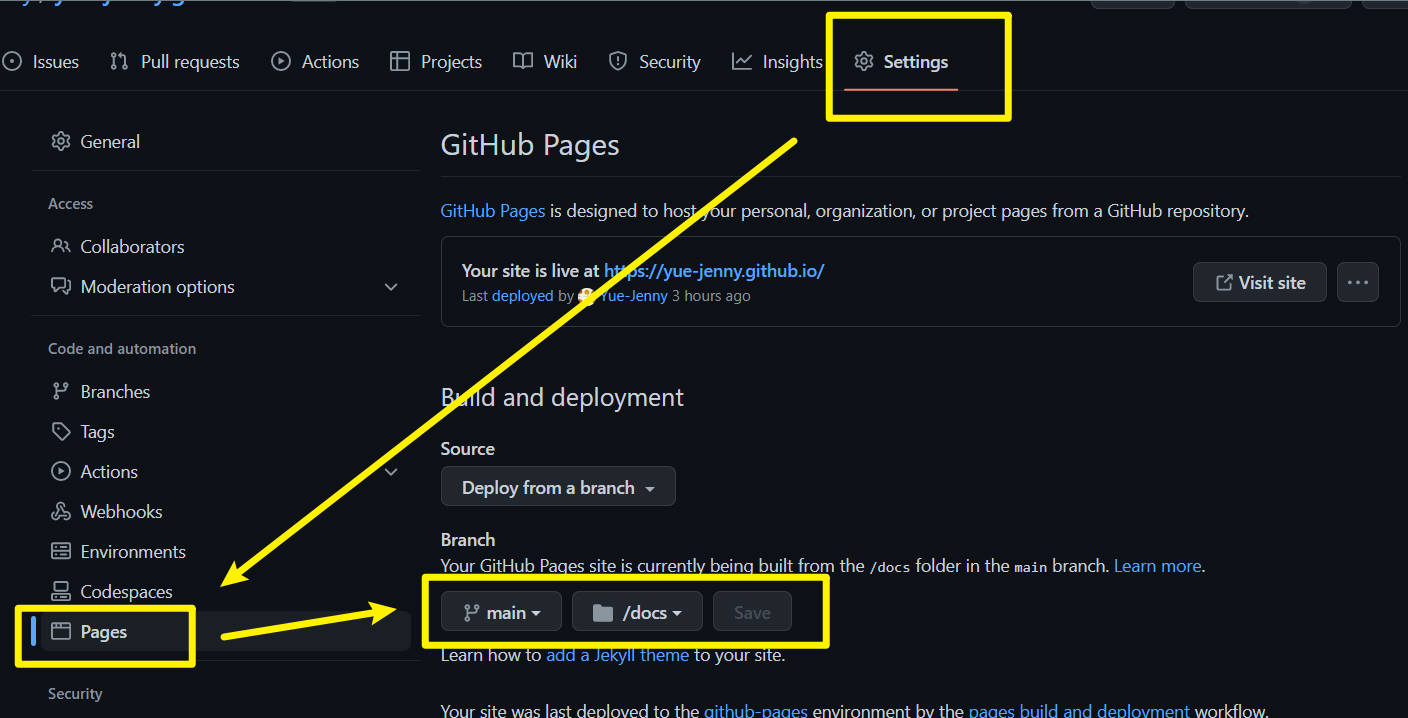Click the Collaborators people icon
Screen dimensions: 1408x718
tap(61, 246)
